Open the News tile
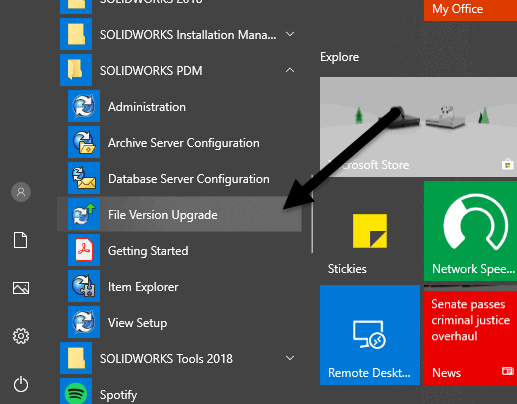The width and height of the screenshot is (517, 404). 470,335
